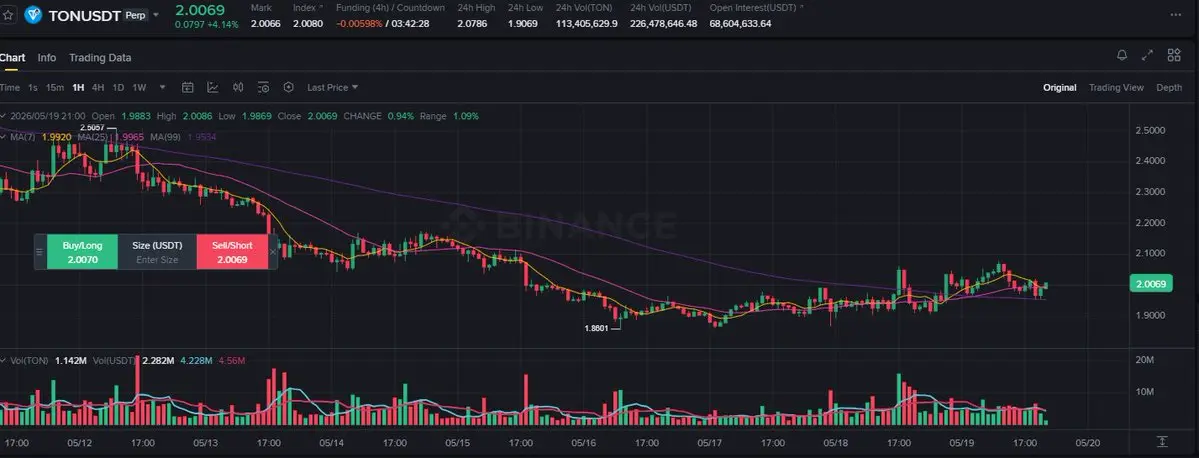Grab the quick-order panel drag handle icon
1199x458 pixels.
tap(40, 252)
